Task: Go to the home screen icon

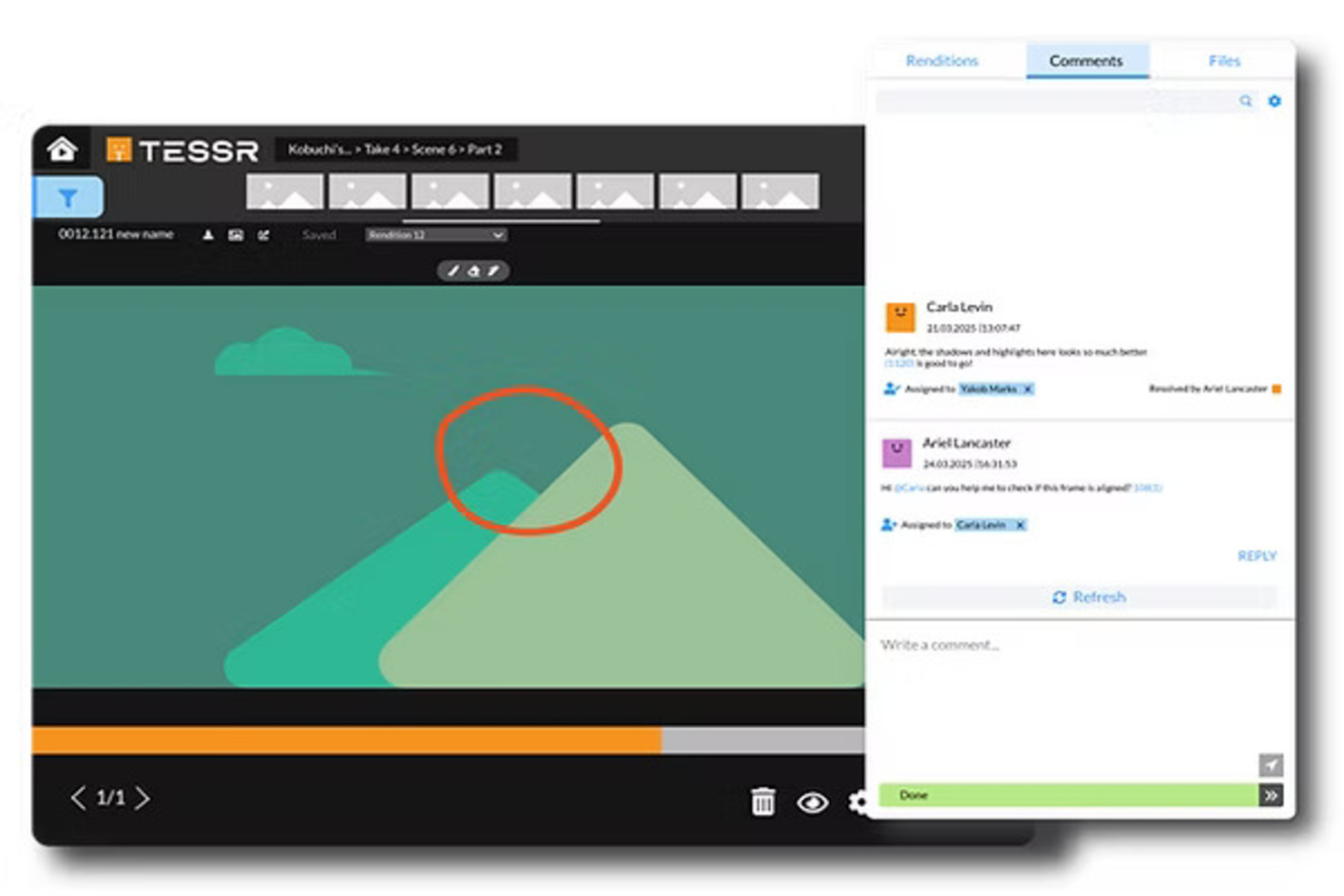Action: [x=62, y=149]
